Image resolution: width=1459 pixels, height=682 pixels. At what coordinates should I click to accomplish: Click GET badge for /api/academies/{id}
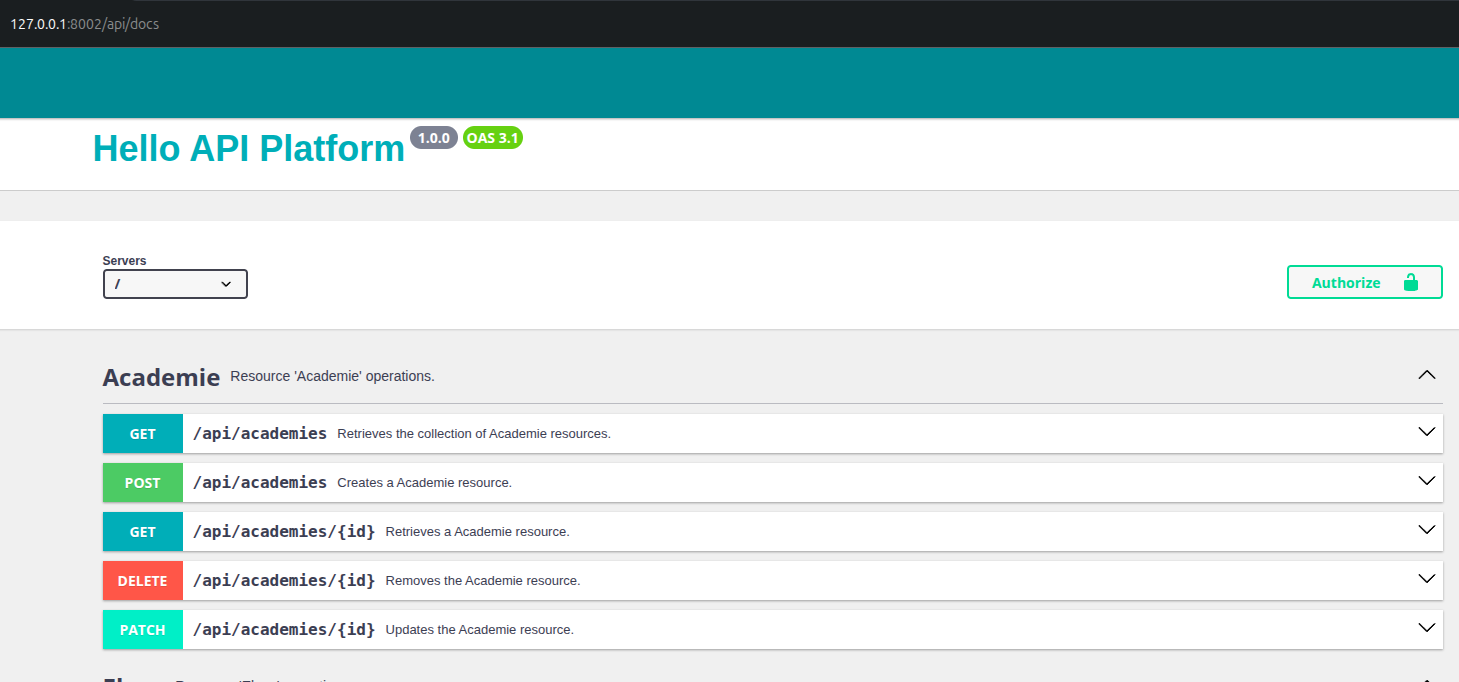pyautogui.click(x=143, y=532)
